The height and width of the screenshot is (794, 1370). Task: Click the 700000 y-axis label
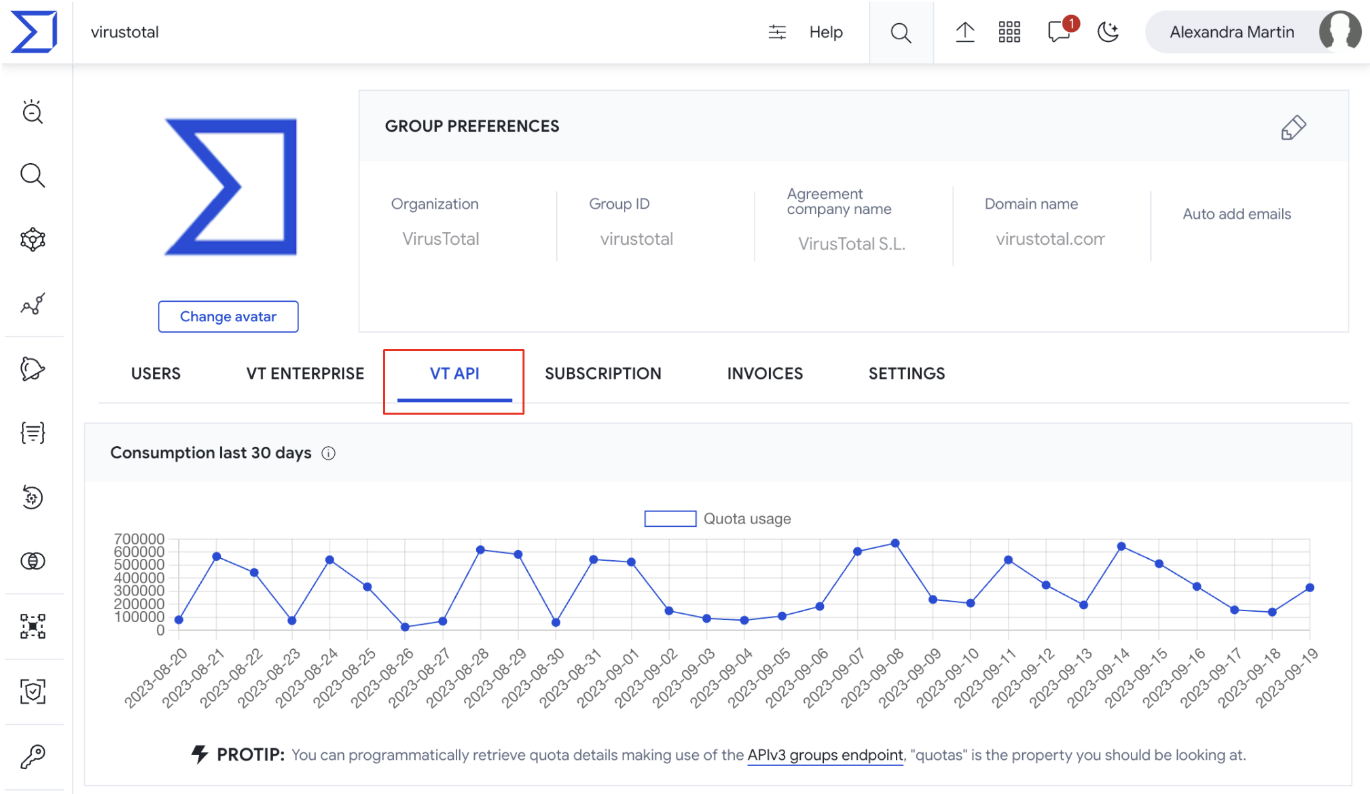tap(140, 538)
